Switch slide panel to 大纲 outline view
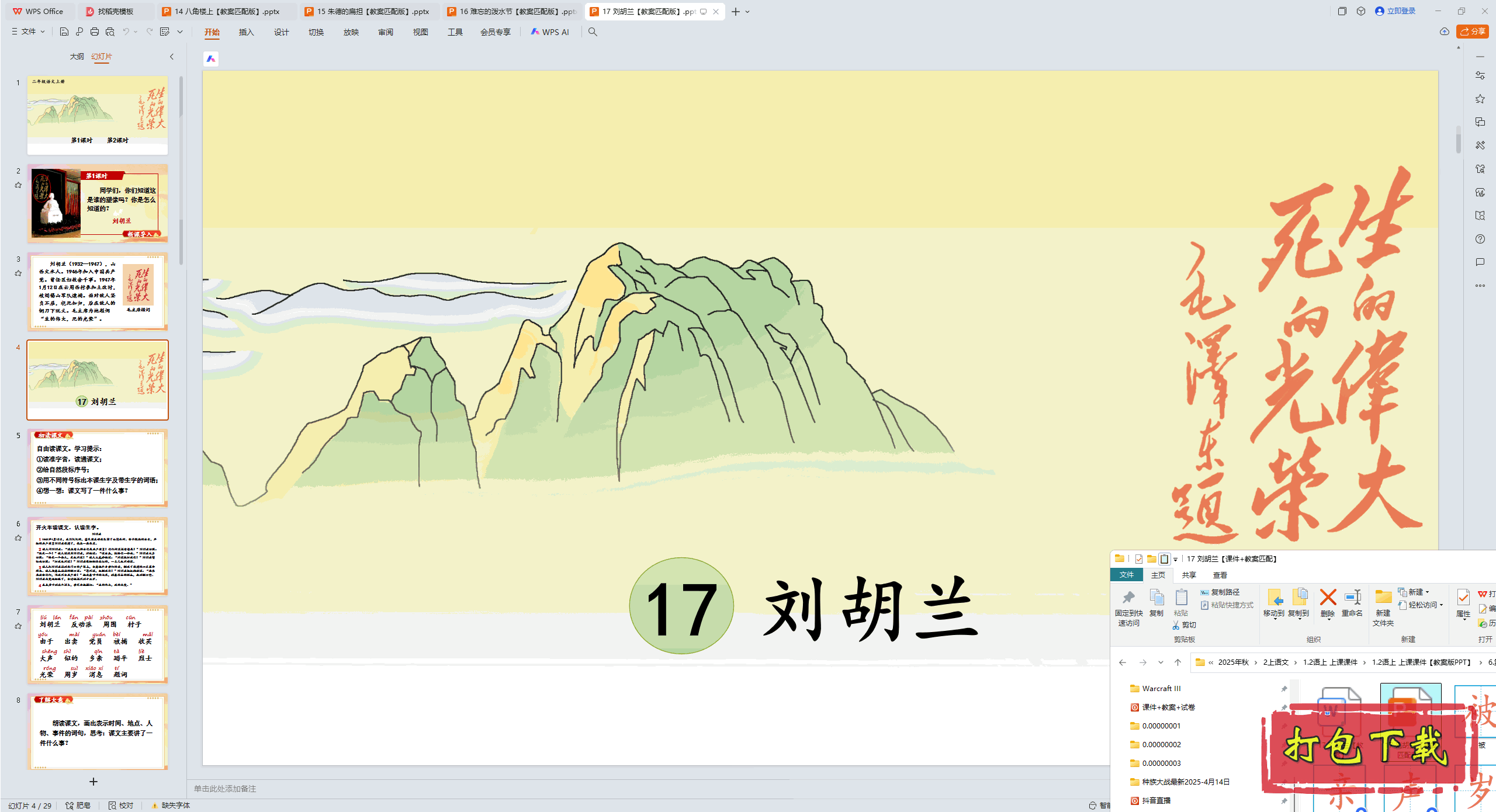The image size is (1496, 812). click(77, 57)
